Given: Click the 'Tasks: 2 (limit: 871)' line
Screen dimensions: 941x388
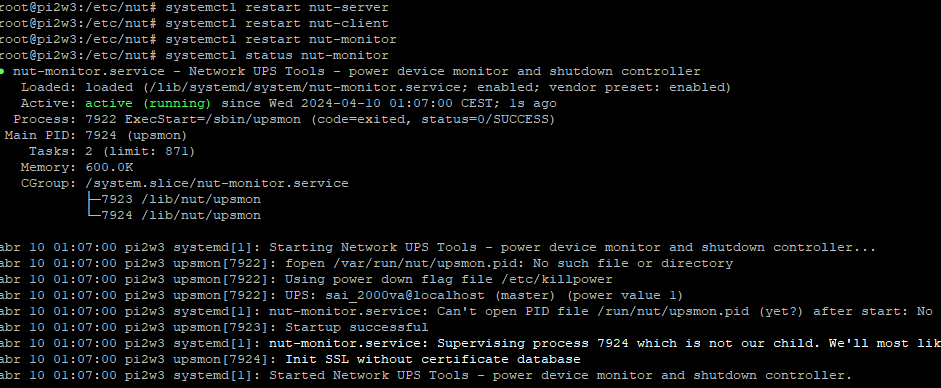Looking at the screenshot, I should [112, 151].
